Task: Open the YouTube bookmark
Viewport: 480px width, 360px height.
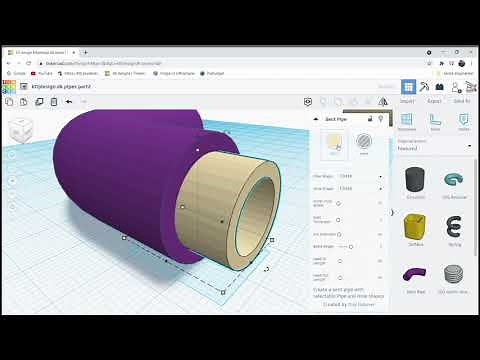Action: 42,73
